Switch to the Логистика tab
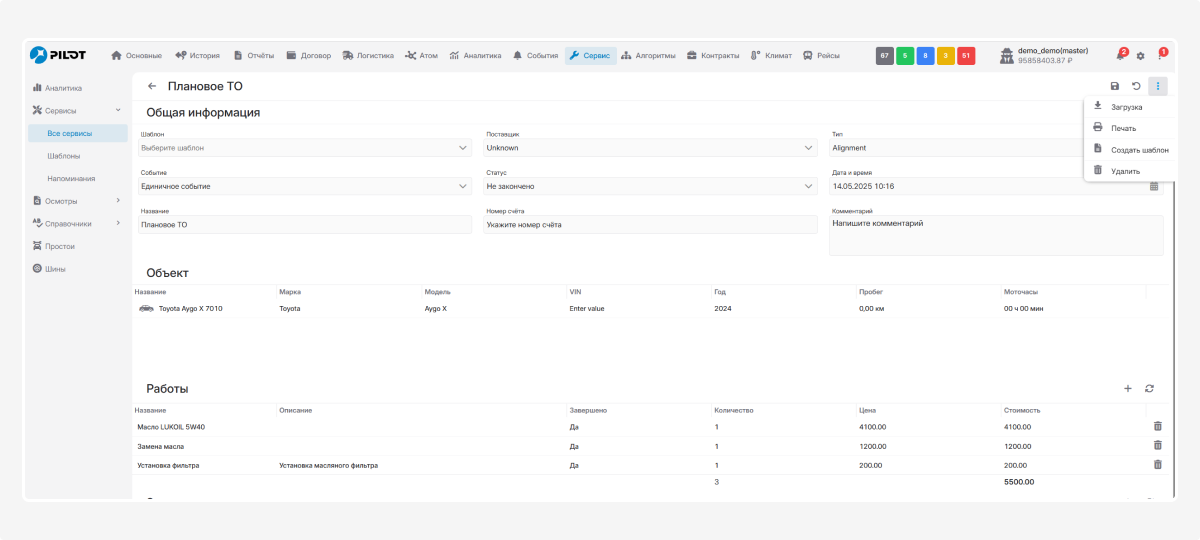 [x=368, y=56]
